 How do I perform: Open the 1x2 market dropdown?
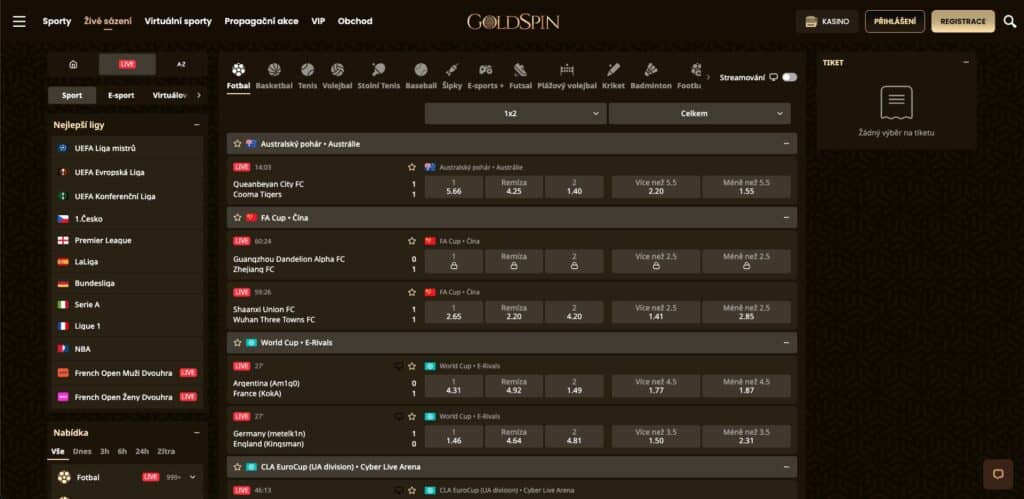[x=515, y=114]
